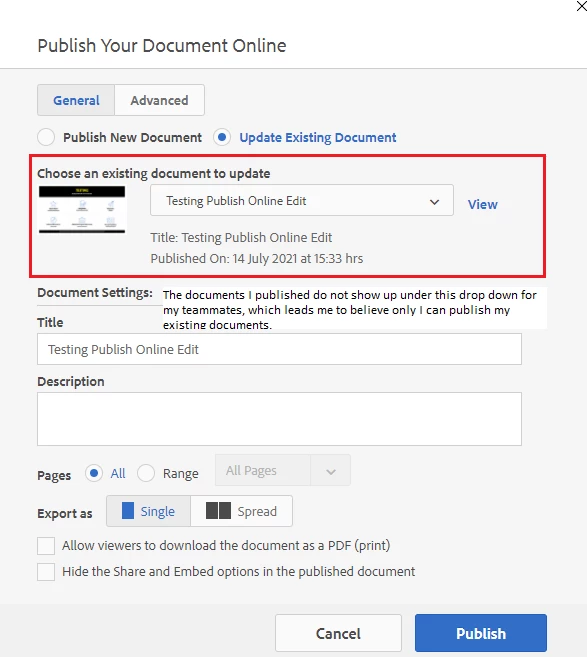
Task: Open the Advanced tab
Action: point(159,100)
